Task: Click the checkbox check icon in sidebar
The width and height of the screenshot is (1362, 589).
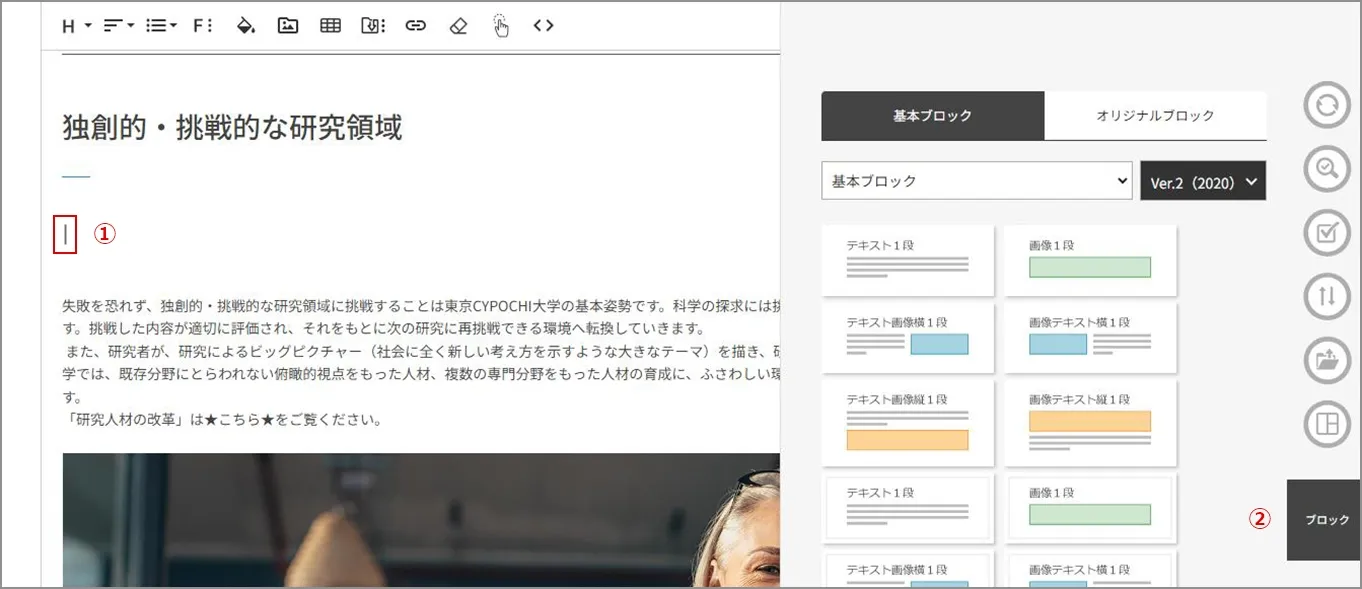Action: coord(1327,233)
